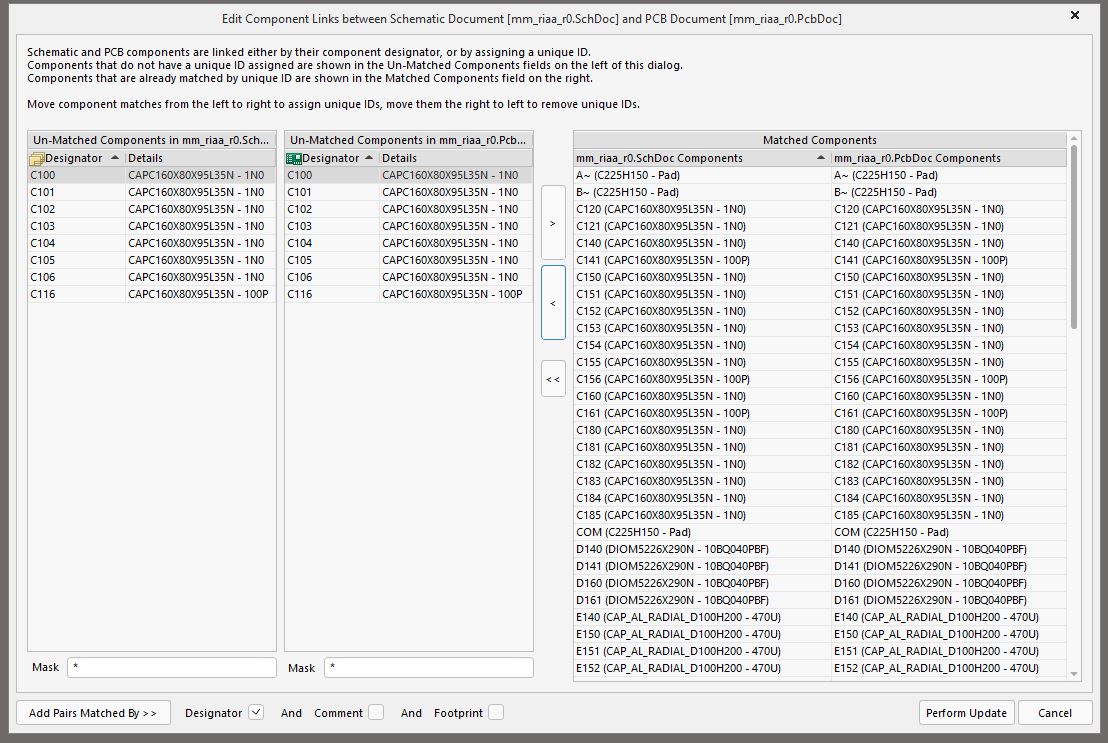Click Perform Update button

pyautogui.click(x=966, y=713)
